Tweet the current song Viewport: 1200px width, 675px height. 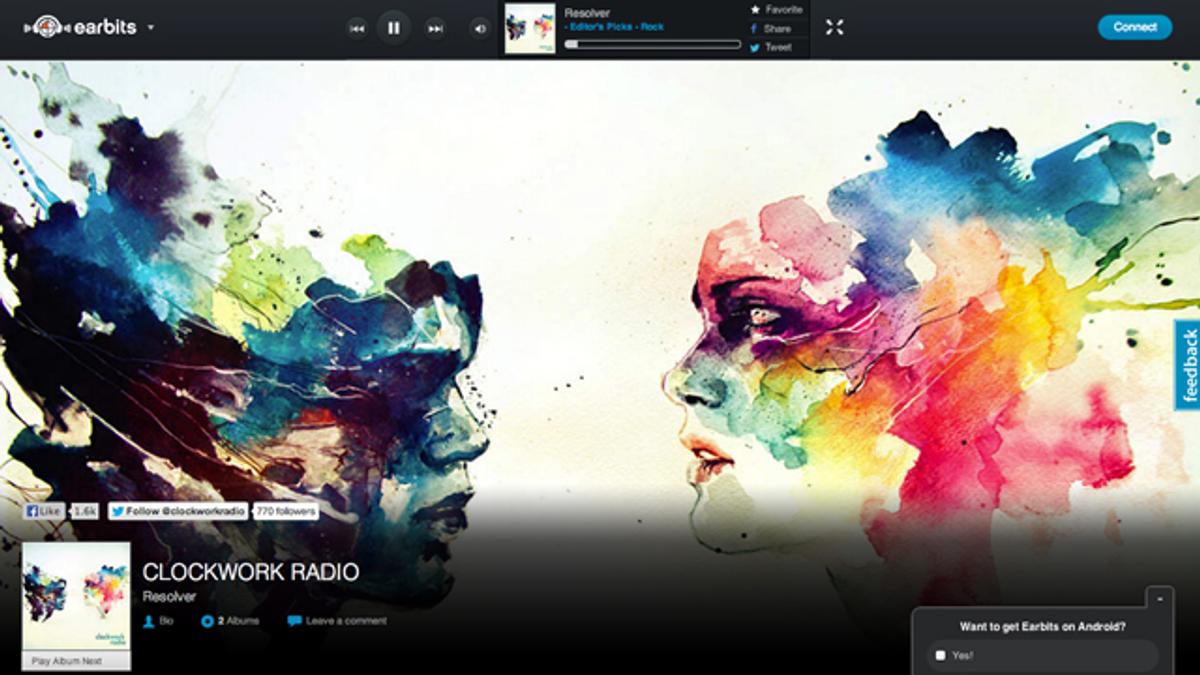771,47
